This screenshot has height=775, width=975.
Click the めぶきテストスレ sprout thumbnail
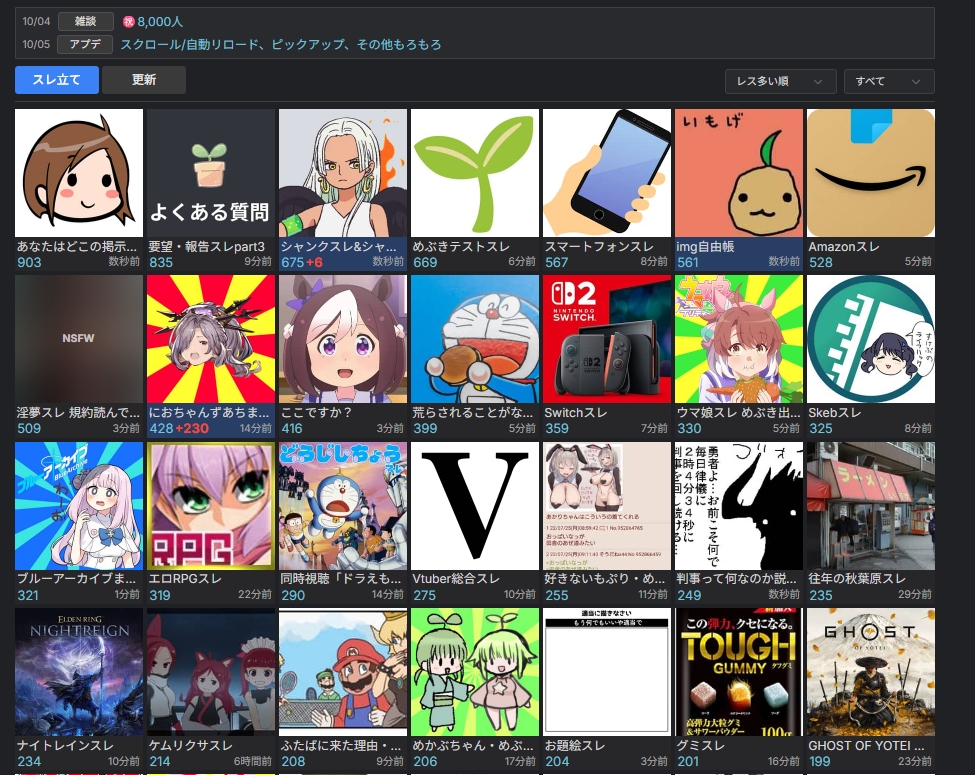click(474, 172)
